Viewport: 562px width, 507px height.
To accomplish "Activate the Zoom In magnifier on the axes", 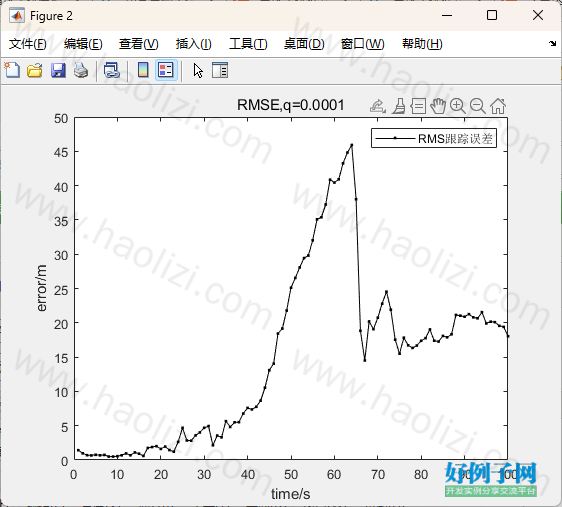I will coord(458,106).
